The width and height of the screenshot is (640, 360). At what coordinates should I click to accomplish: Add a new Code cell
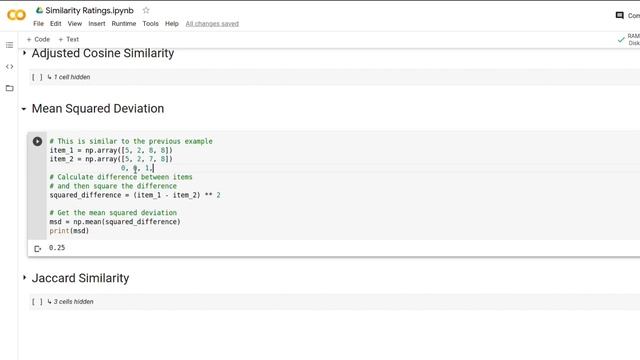tap(38, 39)
